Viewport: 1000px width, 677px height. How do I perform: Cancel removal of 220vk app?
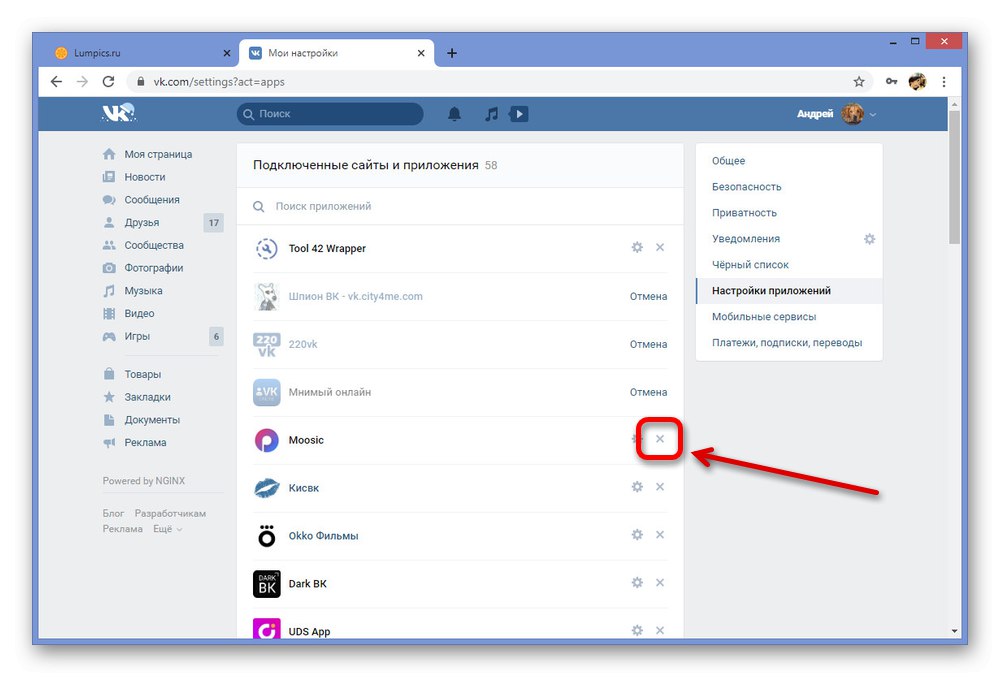point(649,344)
